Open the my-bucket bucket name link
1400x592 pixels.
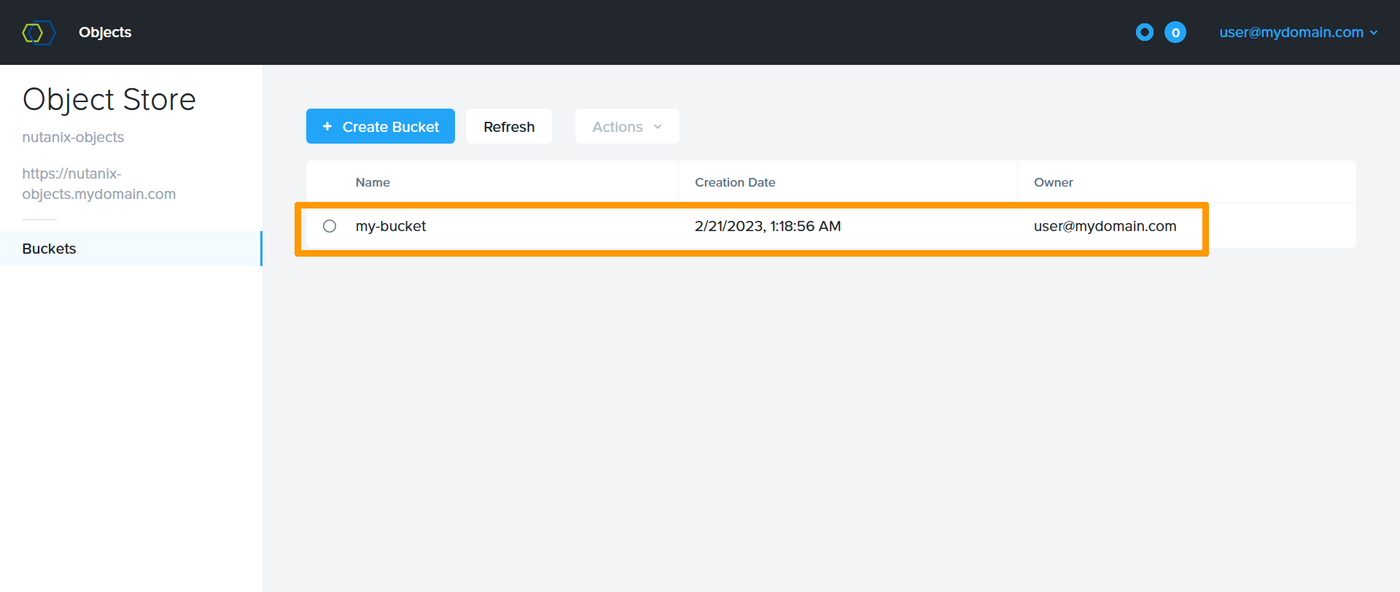coord(391,227)
